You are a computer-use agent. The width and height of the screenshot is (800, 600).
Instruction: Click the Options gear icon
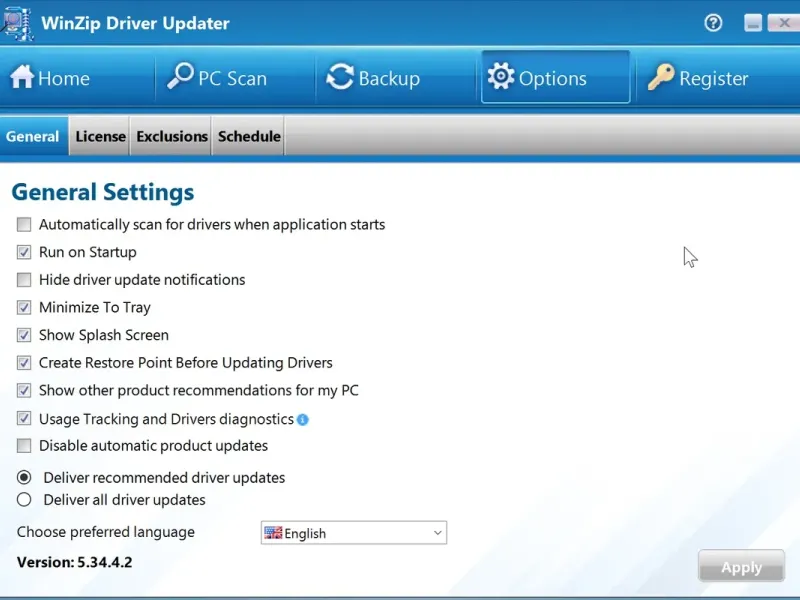click(x=501, y=76)
